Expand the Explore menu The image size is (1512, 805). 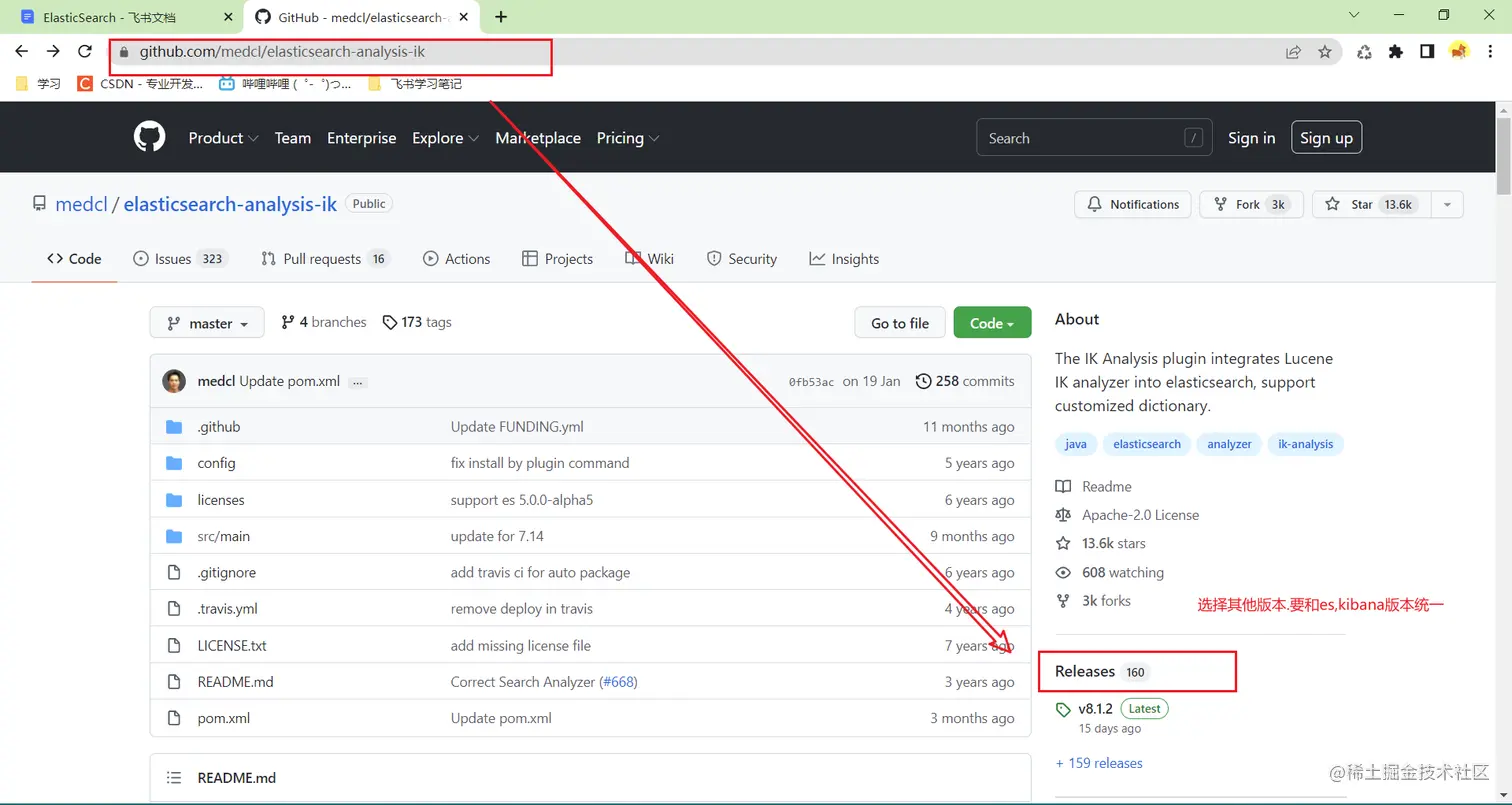tap(445, 138)
